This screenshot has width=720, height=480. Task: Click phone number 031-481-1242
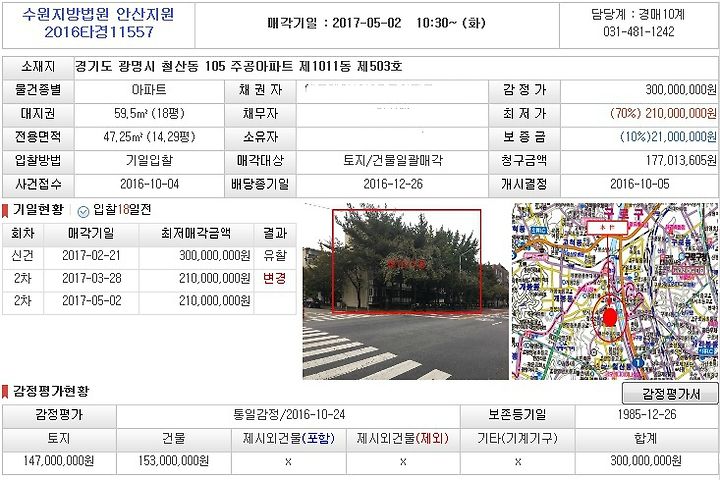pyautogui.click(x=639, y=32)
